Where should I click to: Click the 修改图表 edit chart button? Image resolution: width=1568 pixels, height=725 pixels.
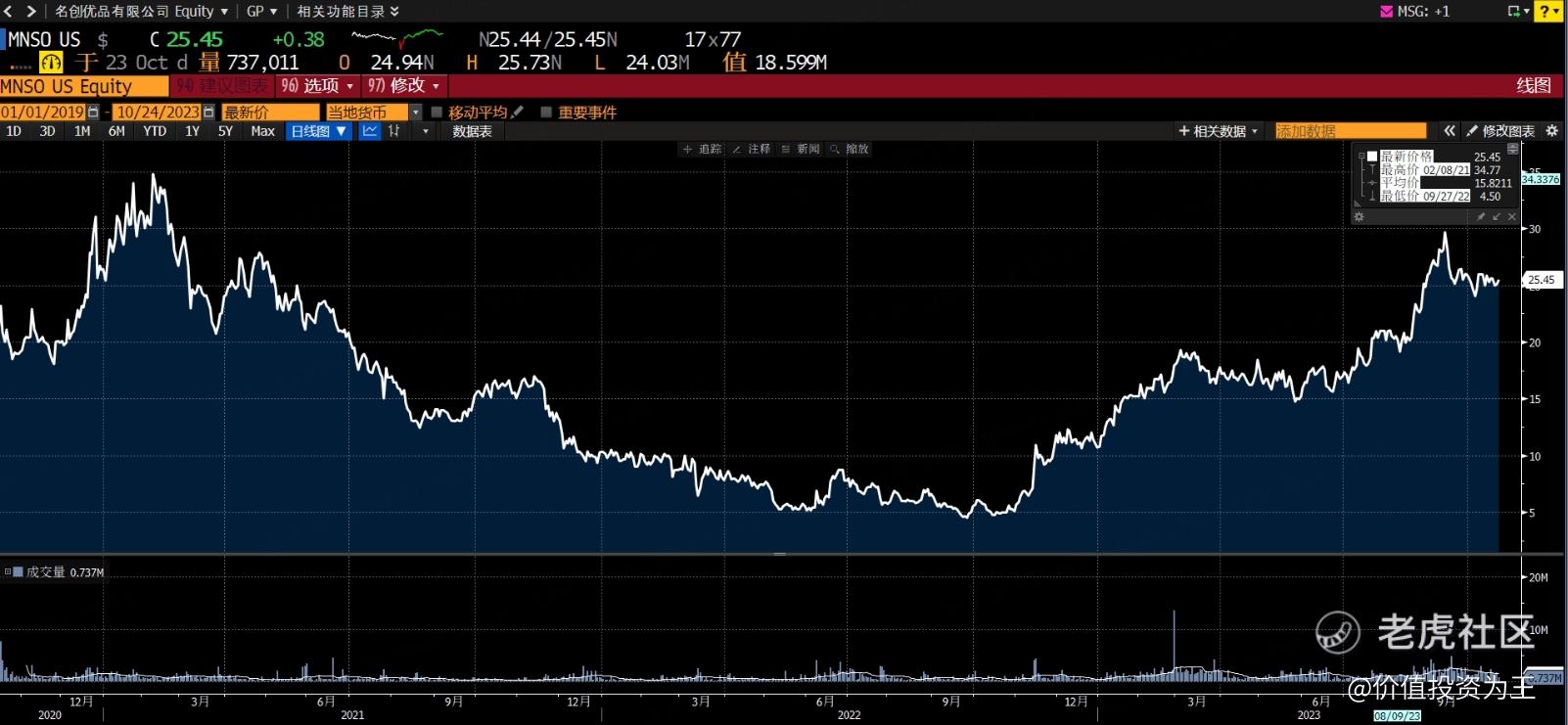(1501, 131)
